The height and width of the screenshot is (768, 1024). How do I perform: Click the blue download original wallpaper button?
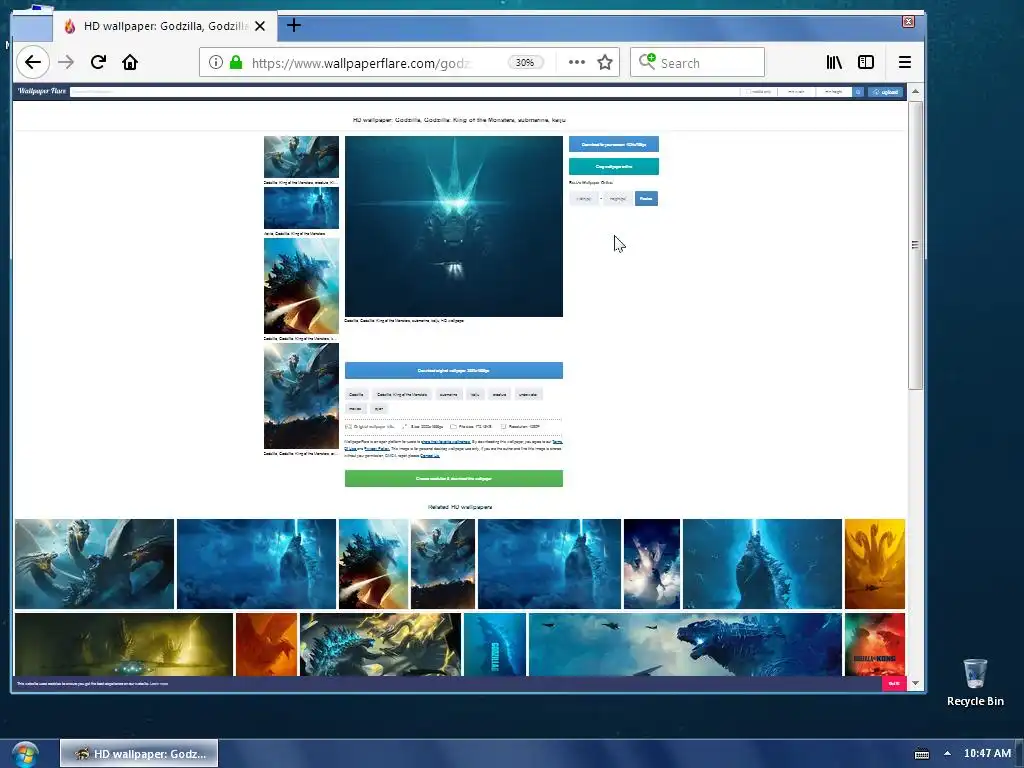point(454,370)
